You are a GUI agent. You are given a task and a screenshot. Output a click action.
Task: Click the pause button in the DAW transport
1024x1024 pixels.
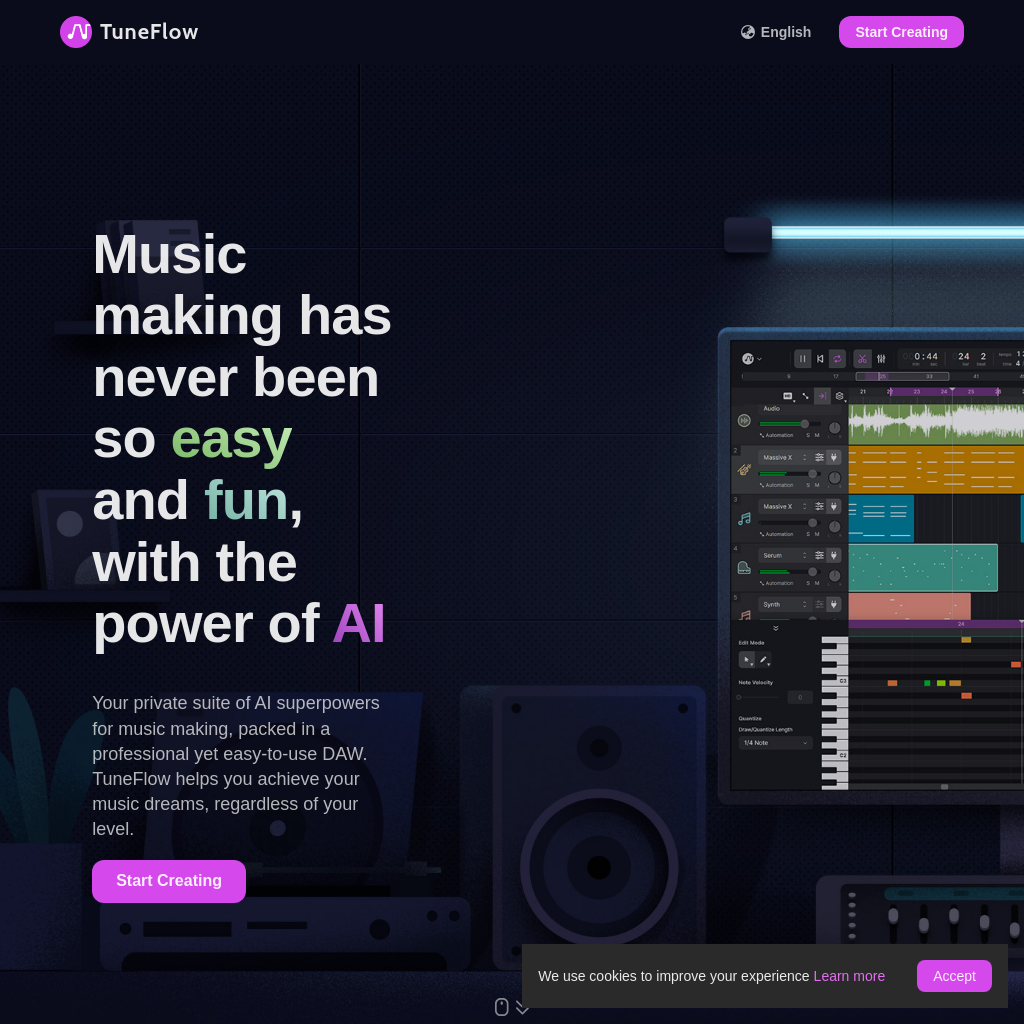click(802, 358)
